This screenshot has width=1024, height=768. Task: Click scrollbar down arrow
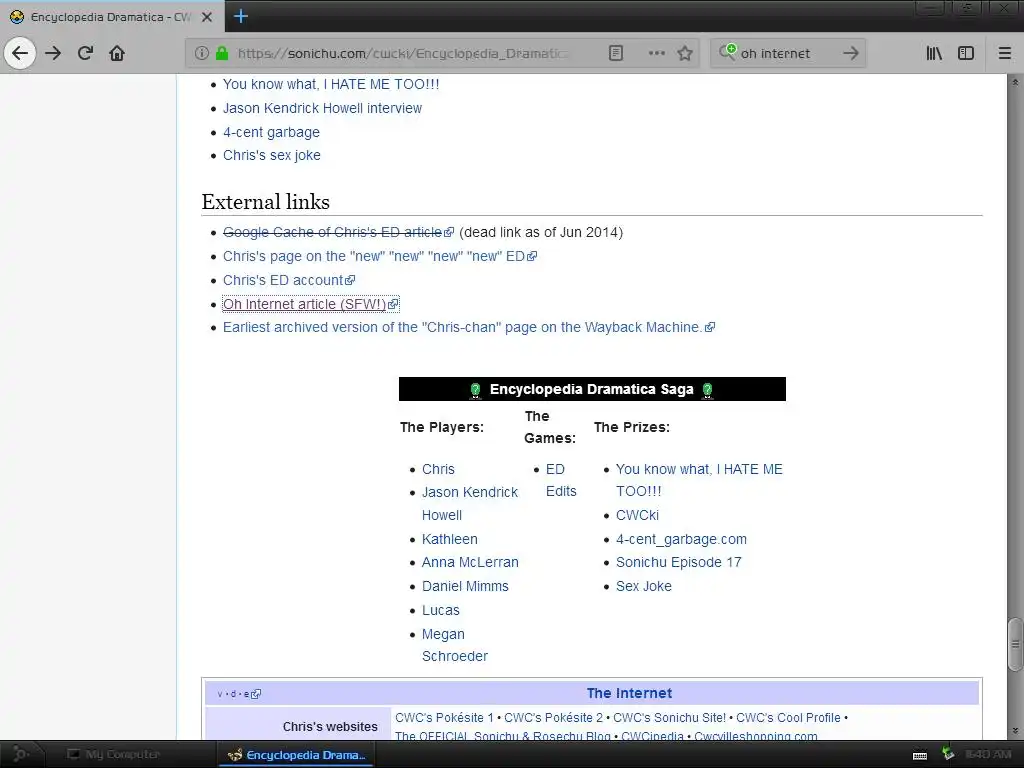coord(1015,731)
